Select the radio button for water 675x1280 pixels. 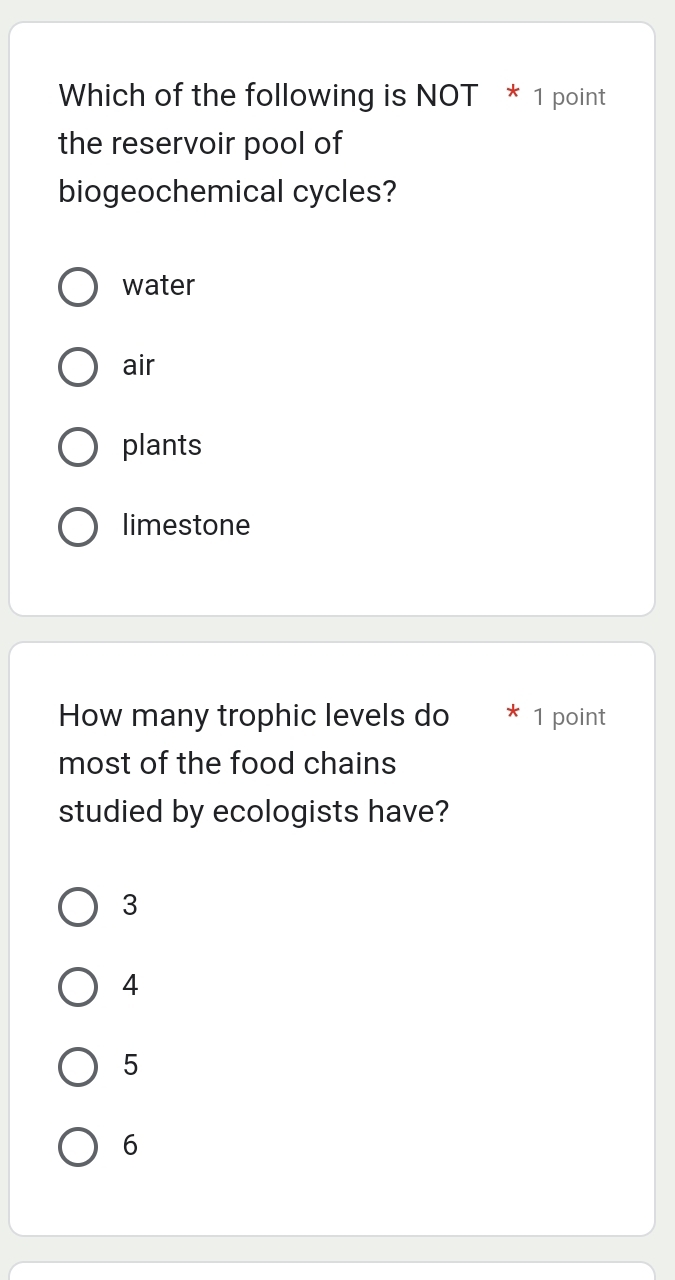78,287
